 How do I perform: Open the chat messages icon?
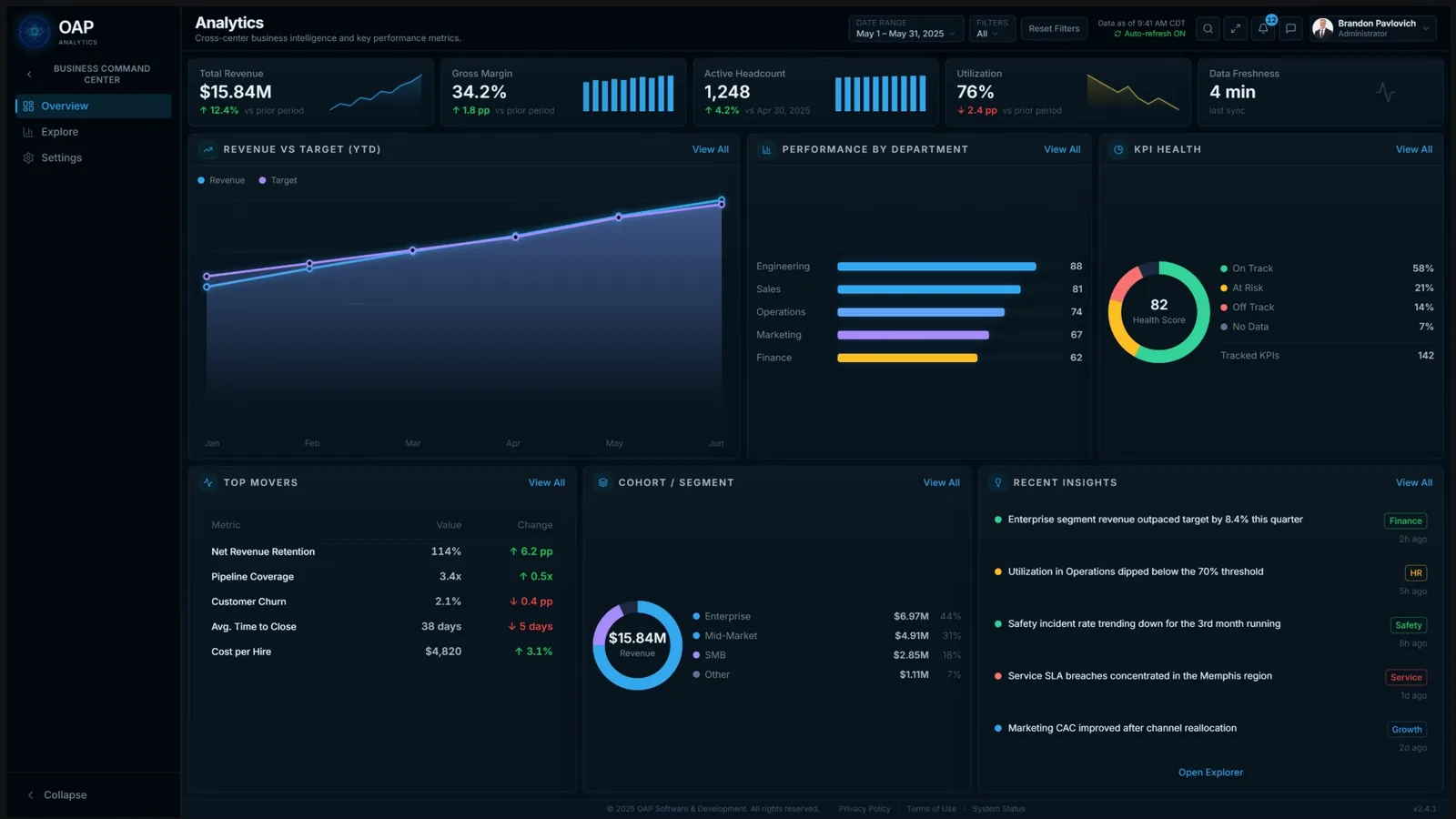1290,29
